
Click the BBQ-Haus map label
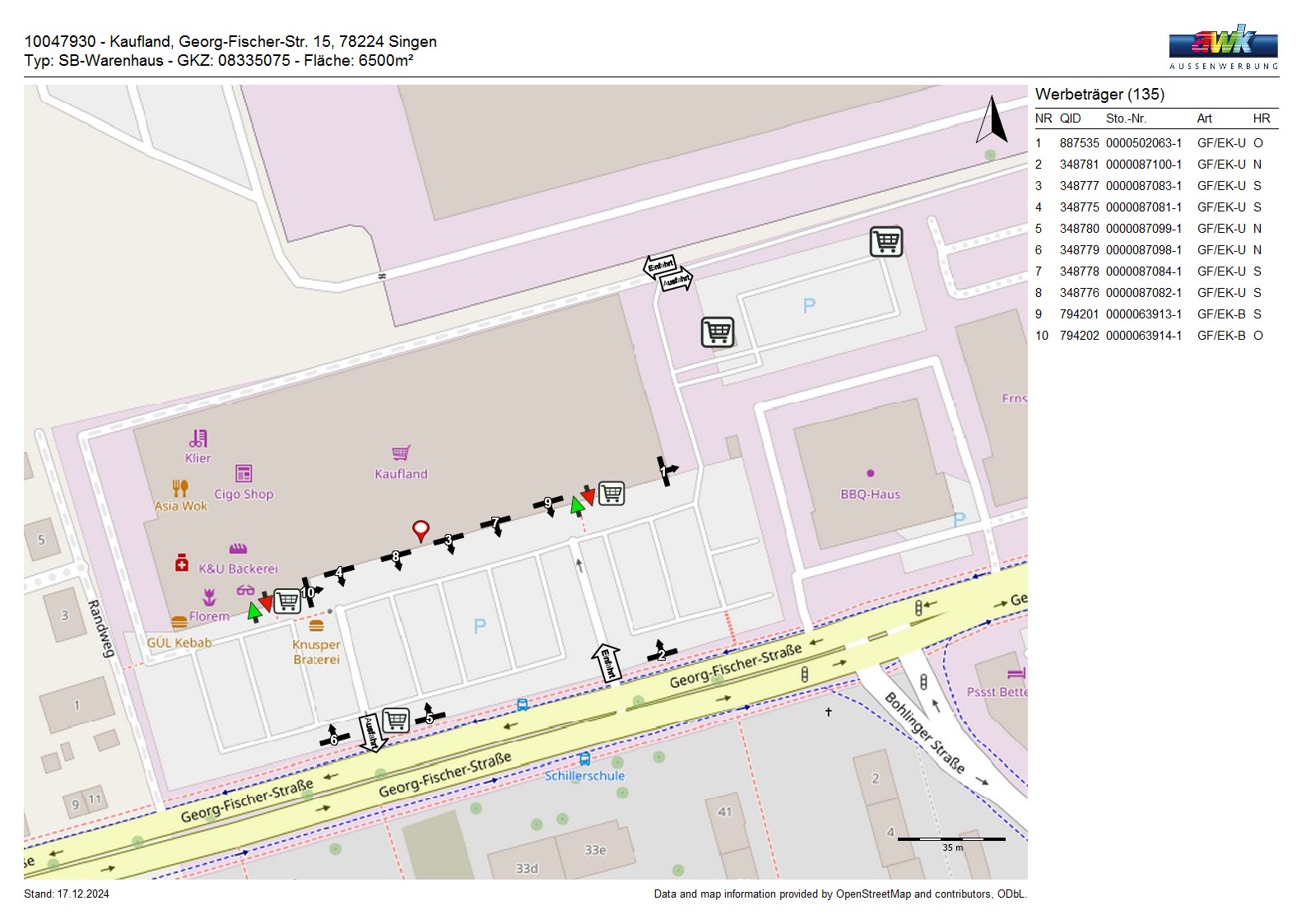[870, 495]
